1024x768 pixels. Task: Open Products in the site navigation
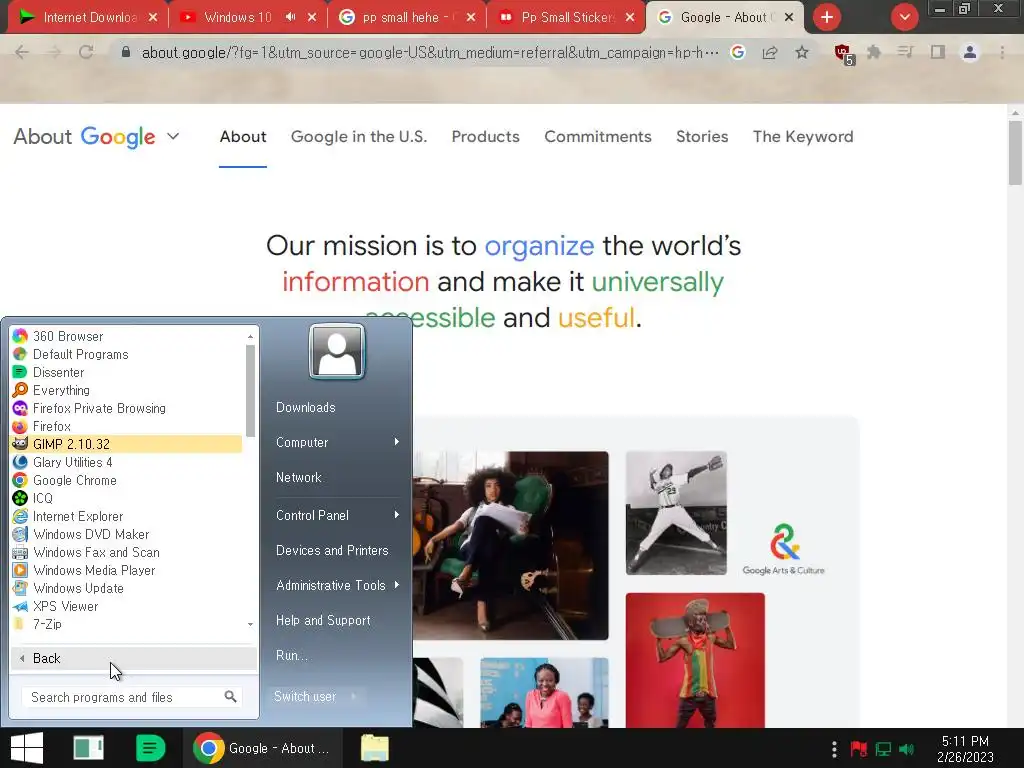click(485, 136)
